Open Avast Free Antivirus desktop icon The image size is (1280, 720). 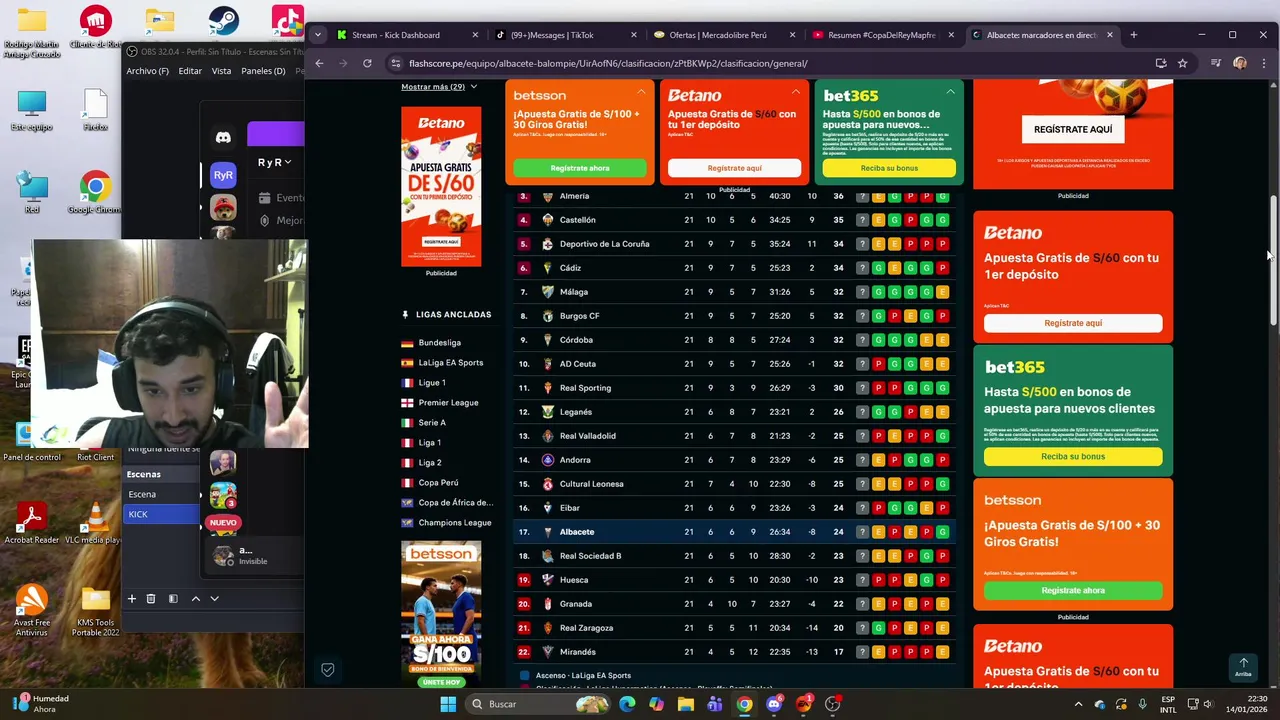[x=32, y=610]
